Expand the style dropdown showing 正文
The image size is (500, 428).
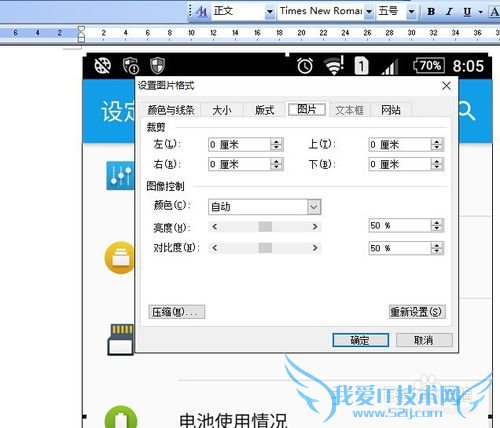270,12
